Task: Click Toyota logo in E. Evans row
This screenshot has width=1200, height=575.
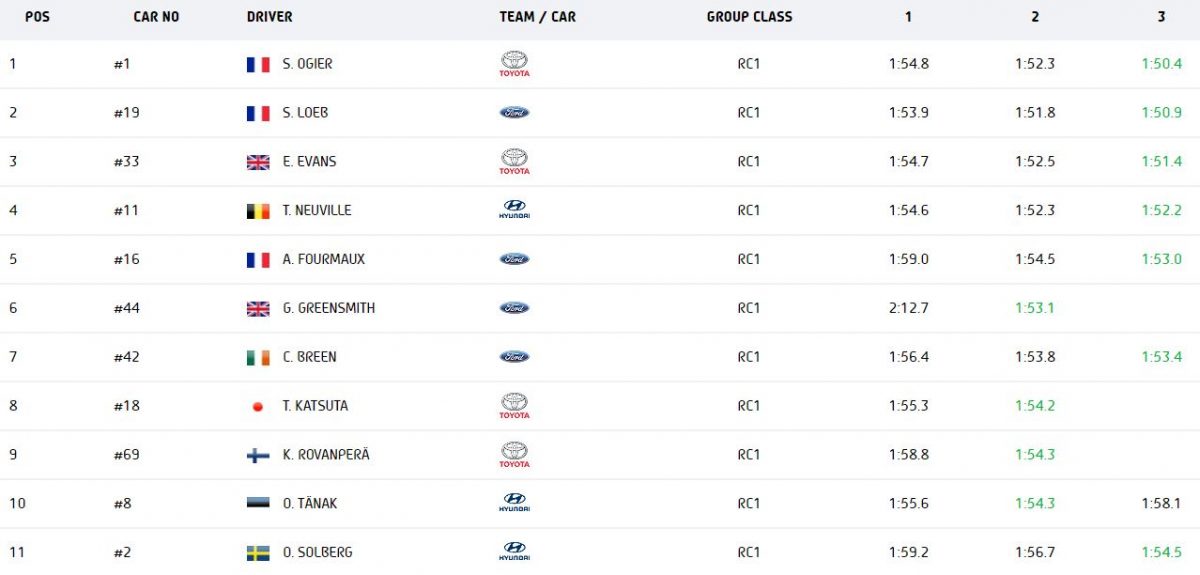Action: [514, 161]
